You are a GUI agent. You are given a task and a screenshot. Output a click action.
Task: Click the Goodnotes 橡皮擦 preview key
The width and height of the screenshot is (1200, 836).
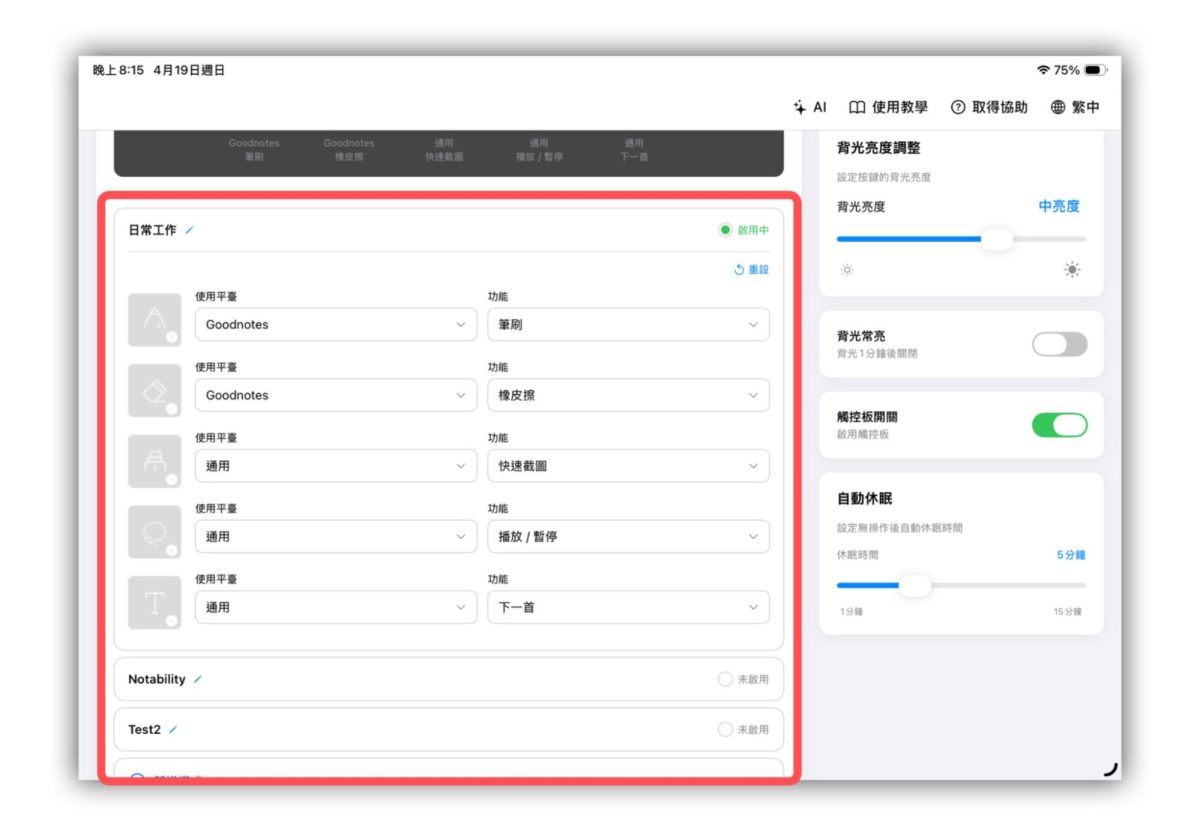click(x=349, y=149)
